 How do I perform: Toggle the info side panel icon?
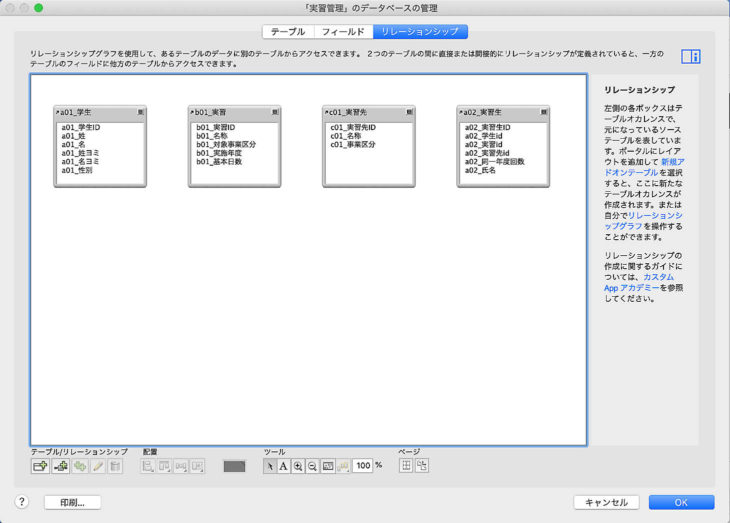coord(690,57)
